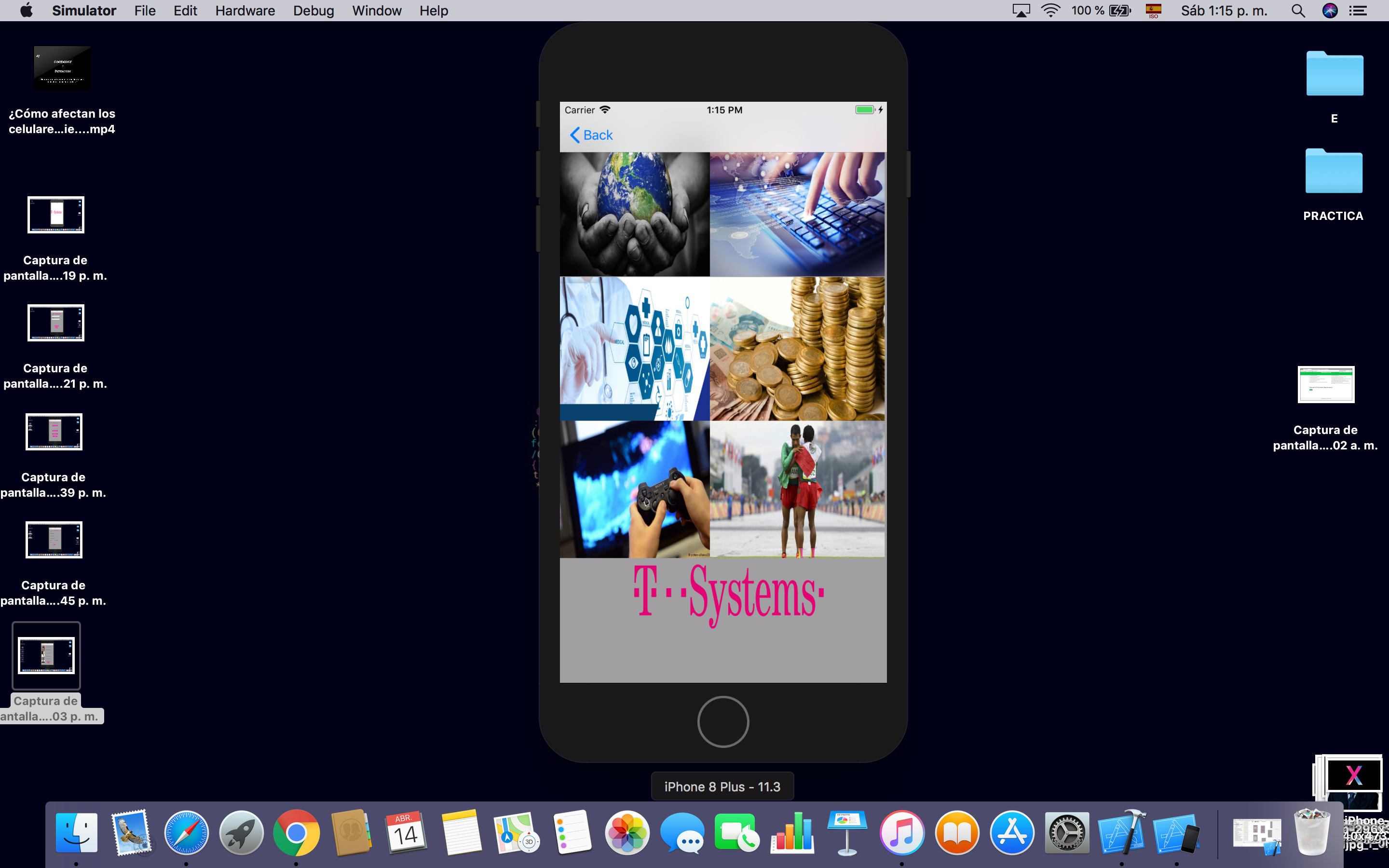This screenshot has height=868, width=1389.
Task: Open the Wi-Fi status menu
Action: (x=1050, y=11)
